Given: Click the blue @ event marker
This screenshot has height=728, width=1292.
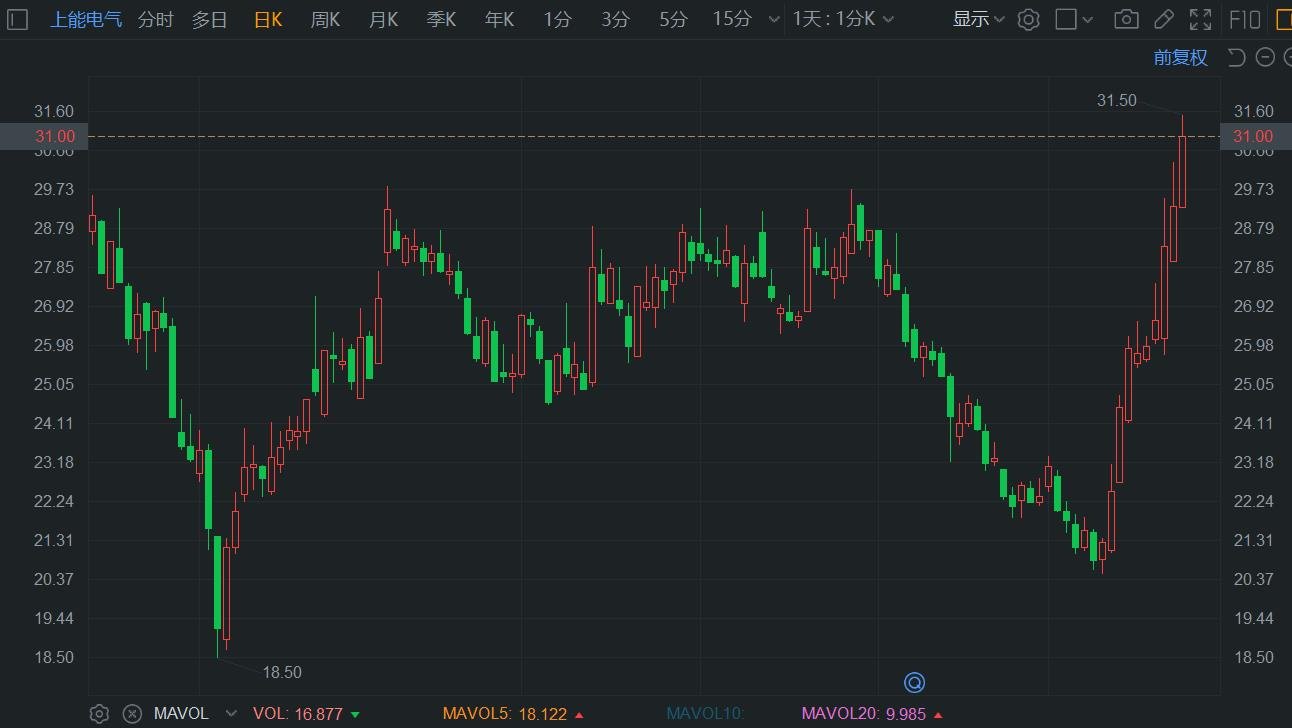Looking at the screenshot, I should [x=914, y=683].
